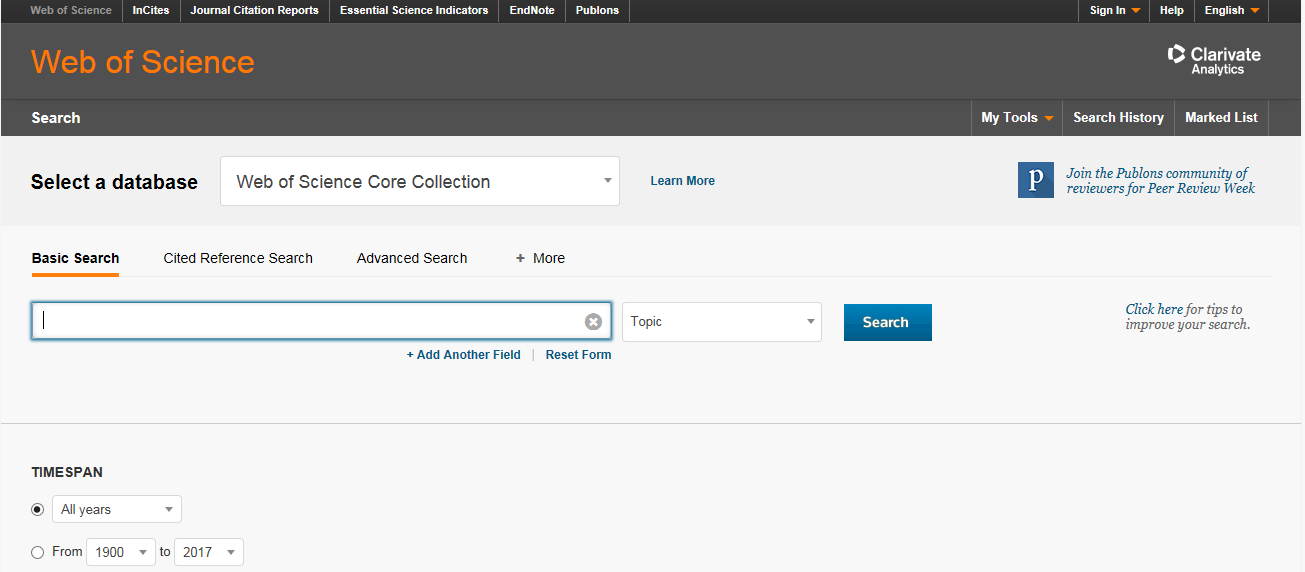The width and height of the screenshot is (1305, 572).
Task: Open EndNote from the top bar
Action: point(532,10)
